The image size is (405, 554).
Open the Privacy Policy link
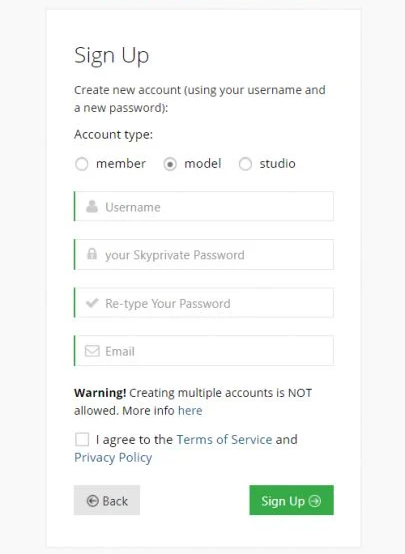[x=113, y=458]
